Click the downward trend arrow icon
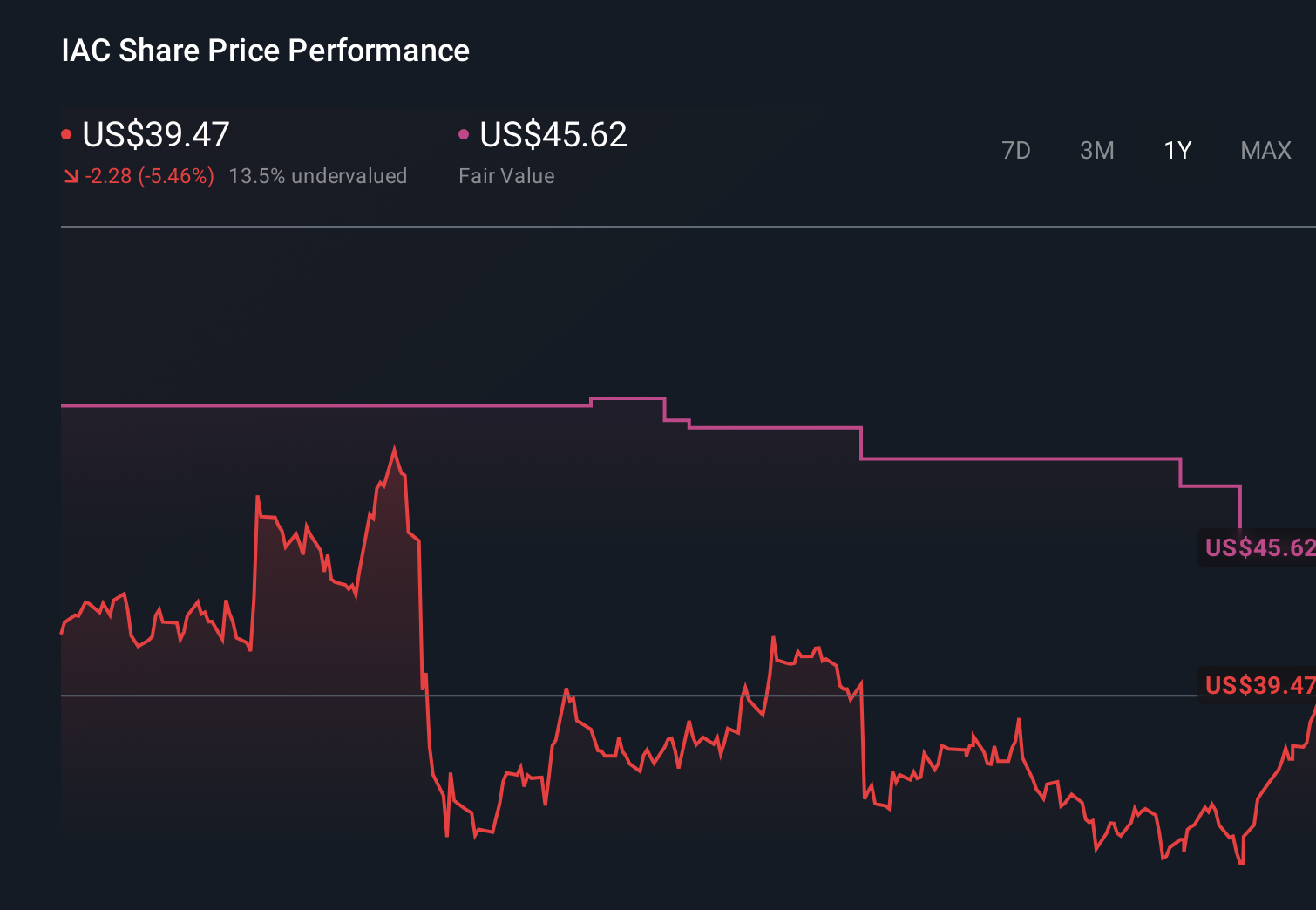Image resolution: width=1316 pixels, height=910 pixels. pos(71,175)
